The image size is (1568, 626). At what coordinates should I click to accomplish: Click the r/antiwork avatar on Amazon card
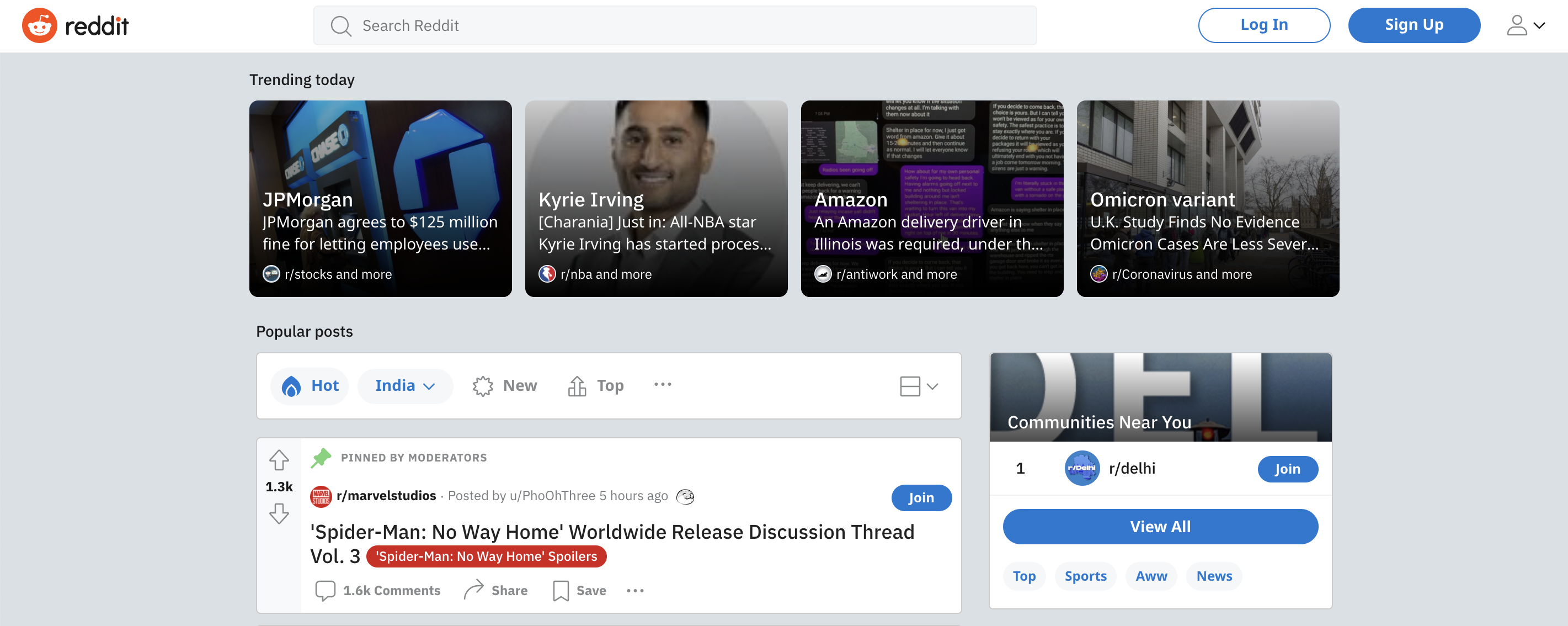coord(823,274)
